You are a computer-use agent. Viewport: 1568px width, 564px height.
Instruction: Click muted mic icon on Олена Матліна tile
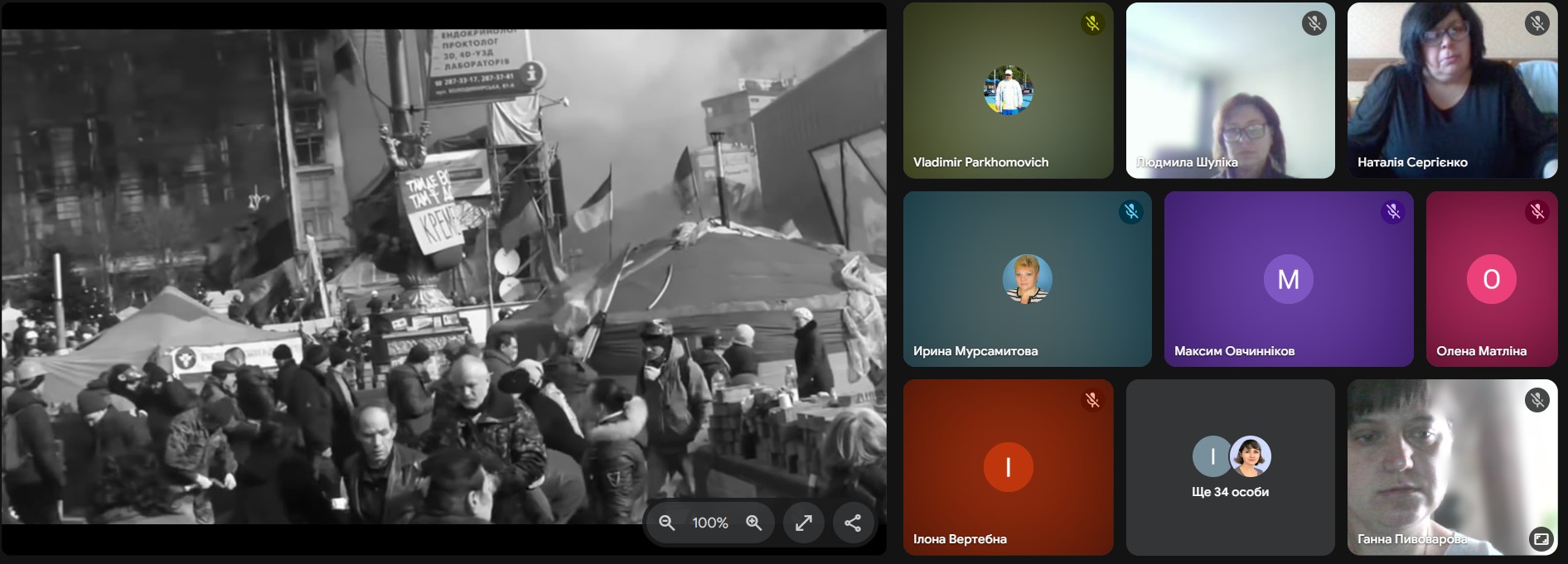point(1537,212)
